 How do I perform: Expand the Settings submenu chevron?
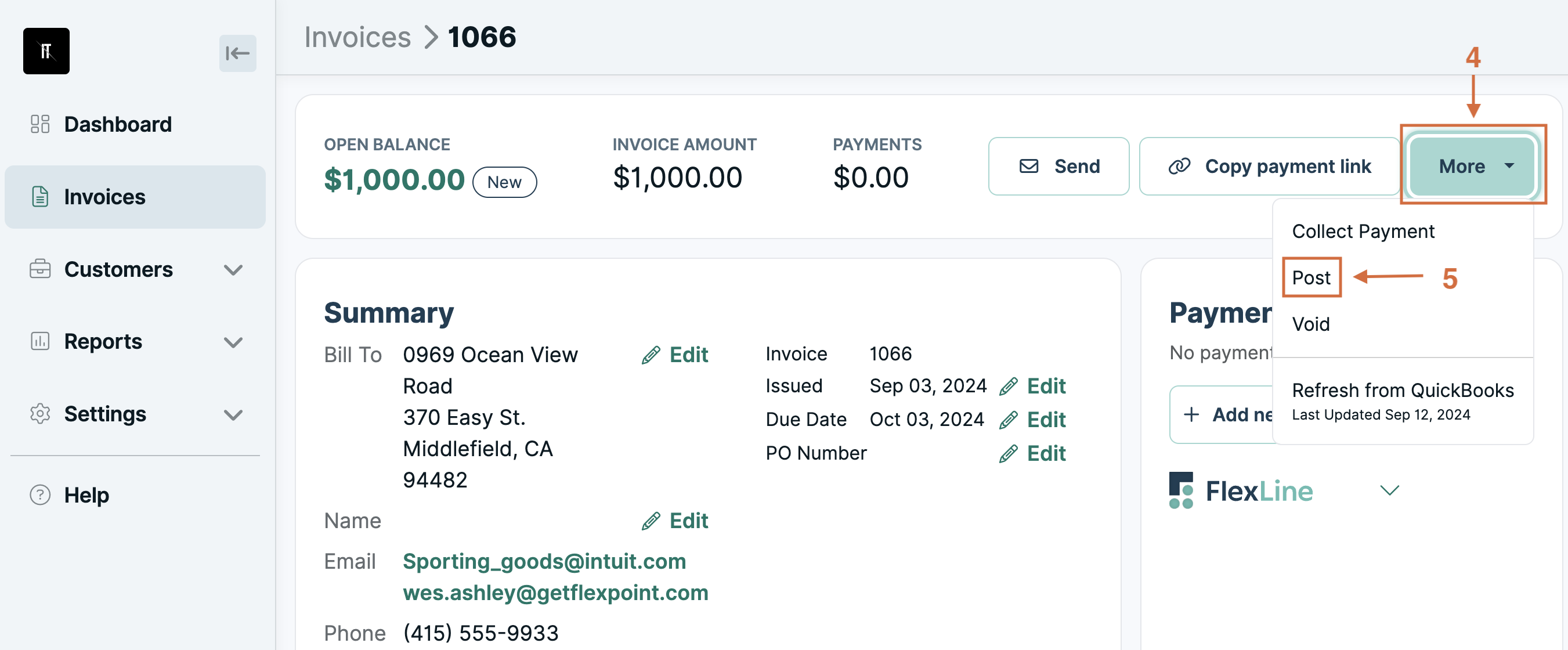(233, 414)
